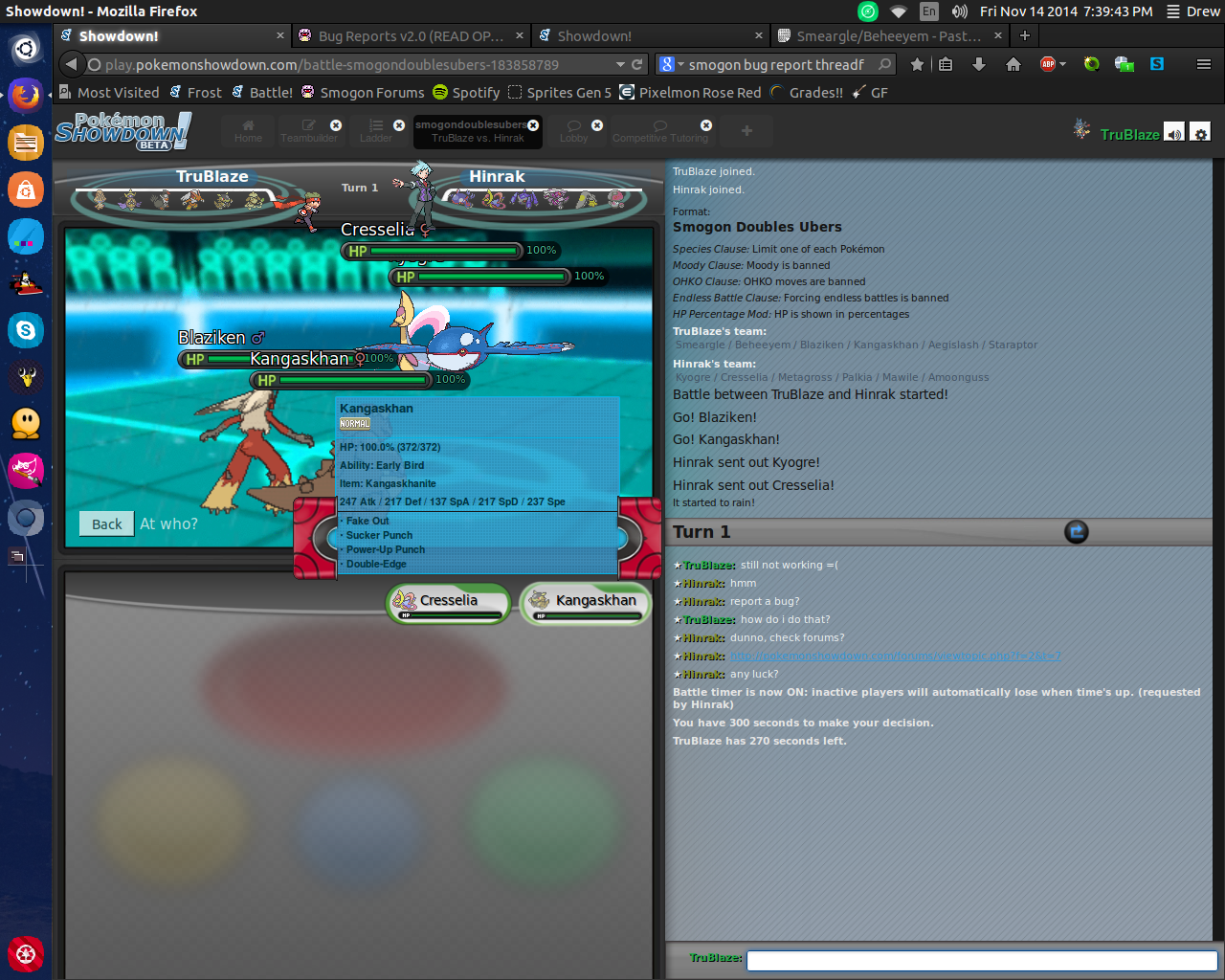Open the Teambuilder tab
Image resolution: width=1225 pixels, height=980 pixels.
point(308,131)
